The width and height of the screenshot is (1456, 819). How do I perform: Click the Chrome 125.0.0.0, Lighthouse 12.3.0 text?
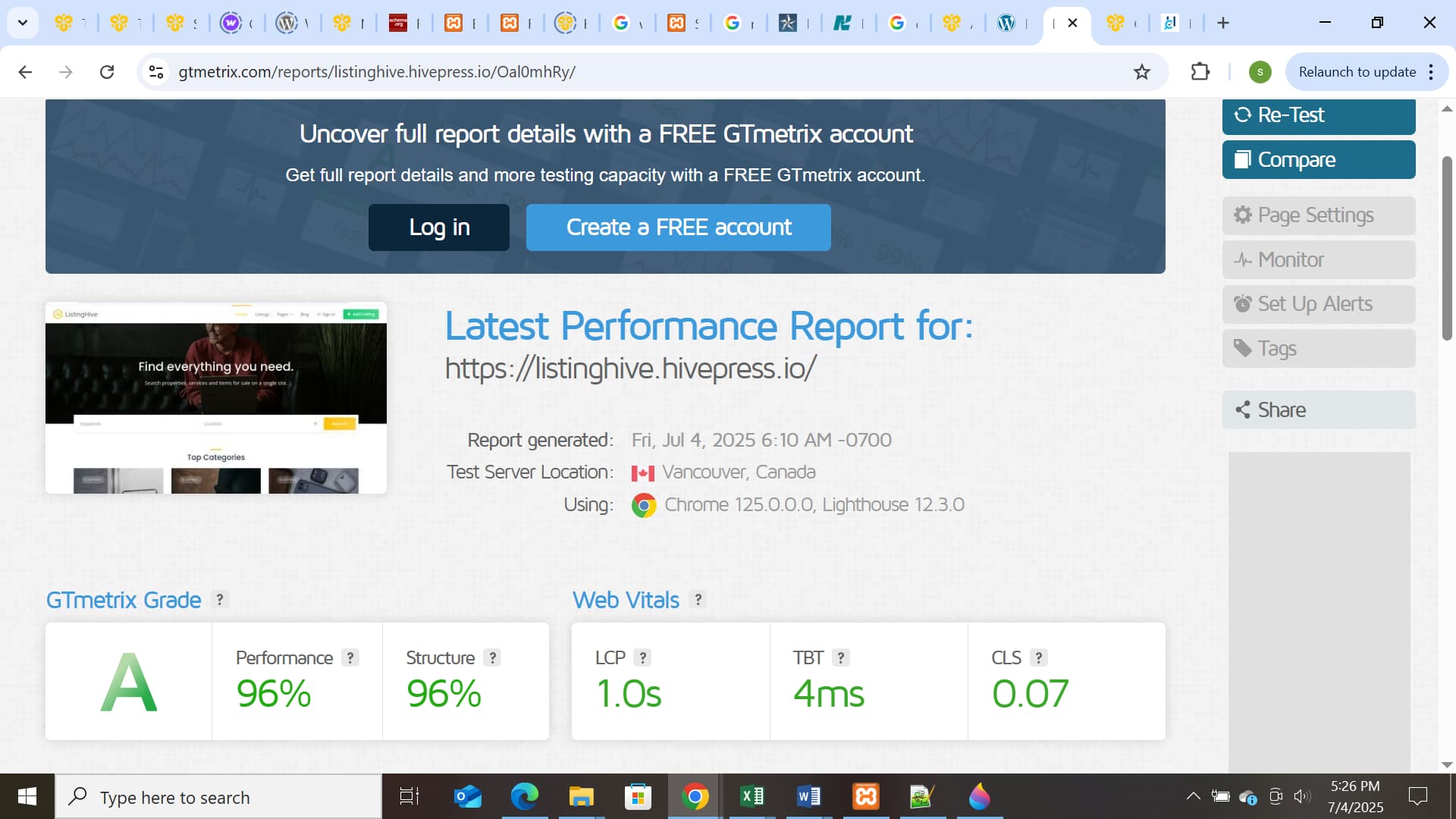click(x=814, y=505)
